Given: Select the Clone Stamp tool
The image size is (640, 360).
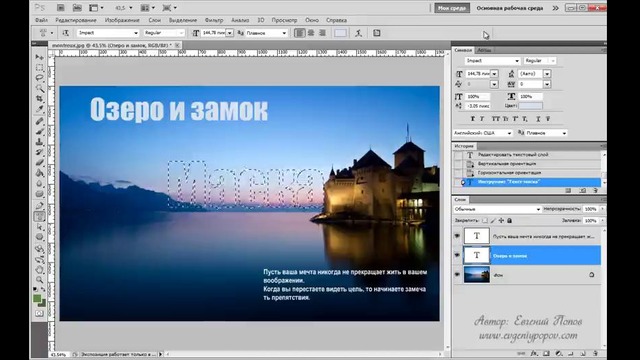Looking at the screenshot, I should (x=39, y=142).
